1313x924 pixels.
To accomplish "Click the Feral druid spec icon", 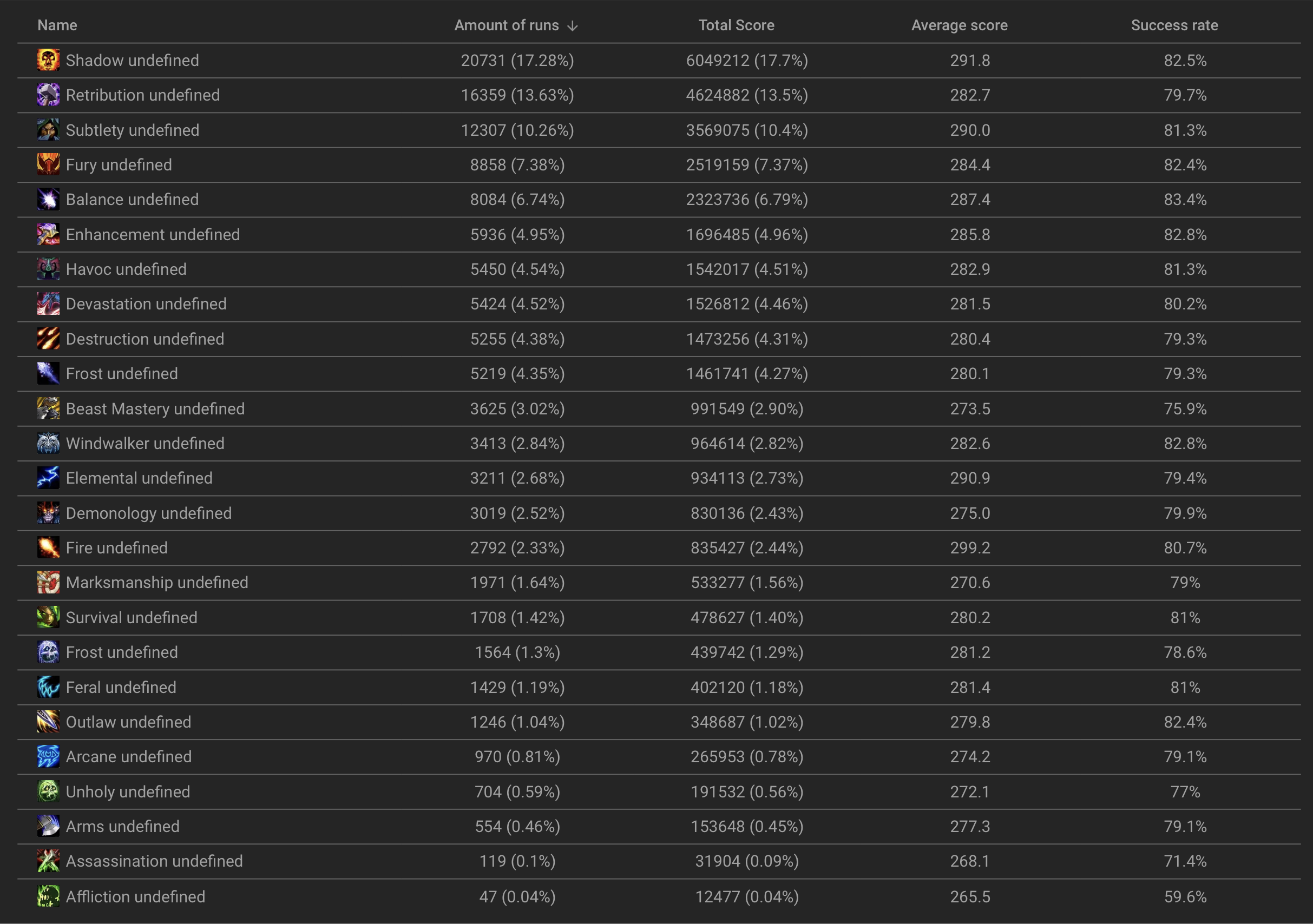I will click(48, 687).
